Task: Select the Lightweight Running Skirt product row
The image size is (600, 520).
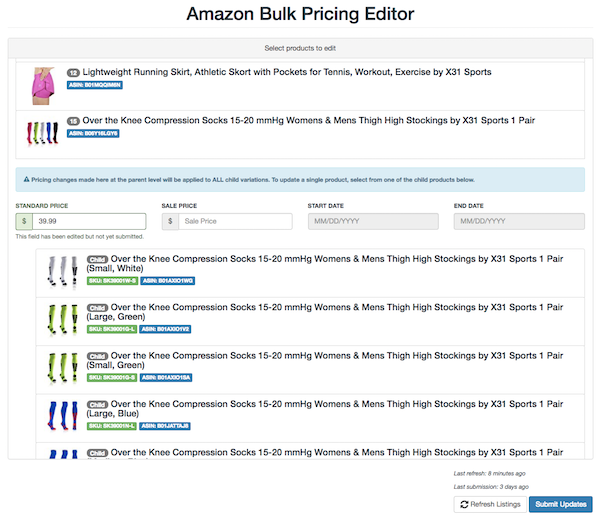Action: click(300, 86)
